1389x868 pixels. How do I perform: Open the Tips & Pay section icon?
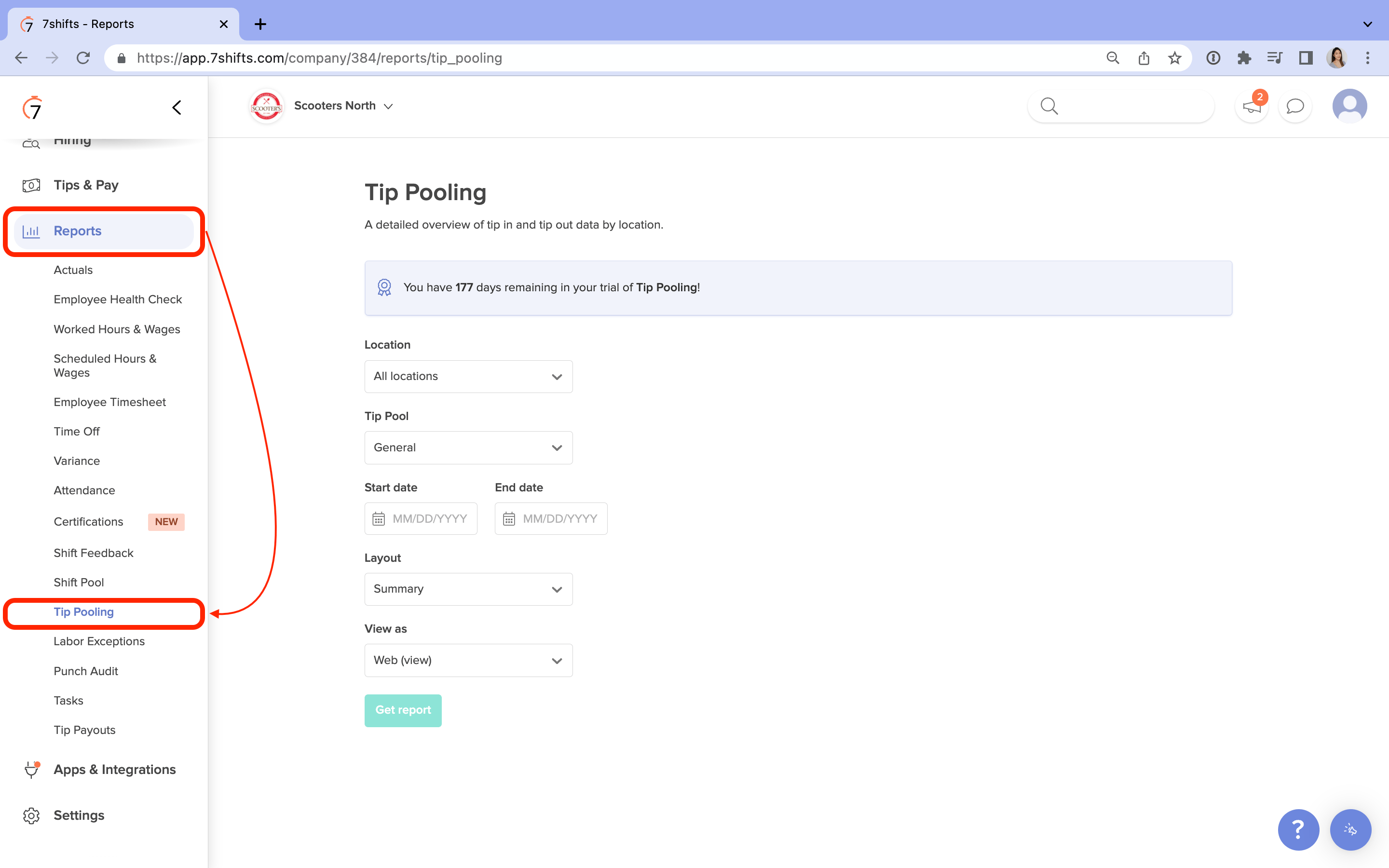point(31,185)
